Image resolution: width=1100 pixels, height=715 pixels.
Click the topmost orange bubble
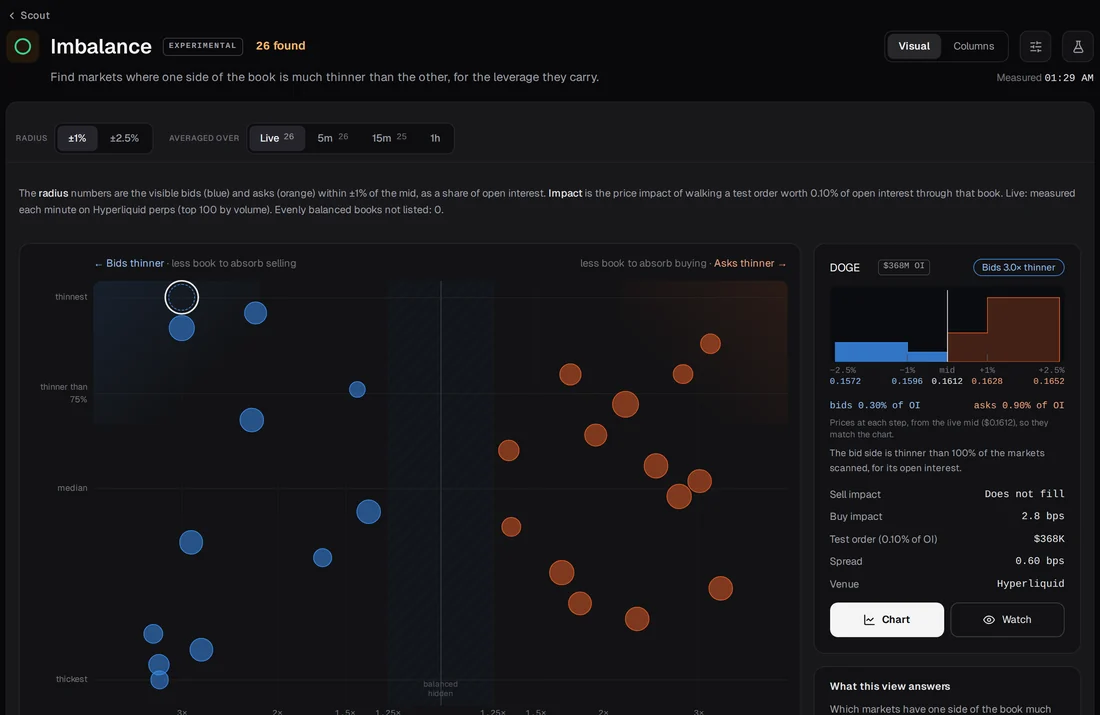tap(710, 344)
